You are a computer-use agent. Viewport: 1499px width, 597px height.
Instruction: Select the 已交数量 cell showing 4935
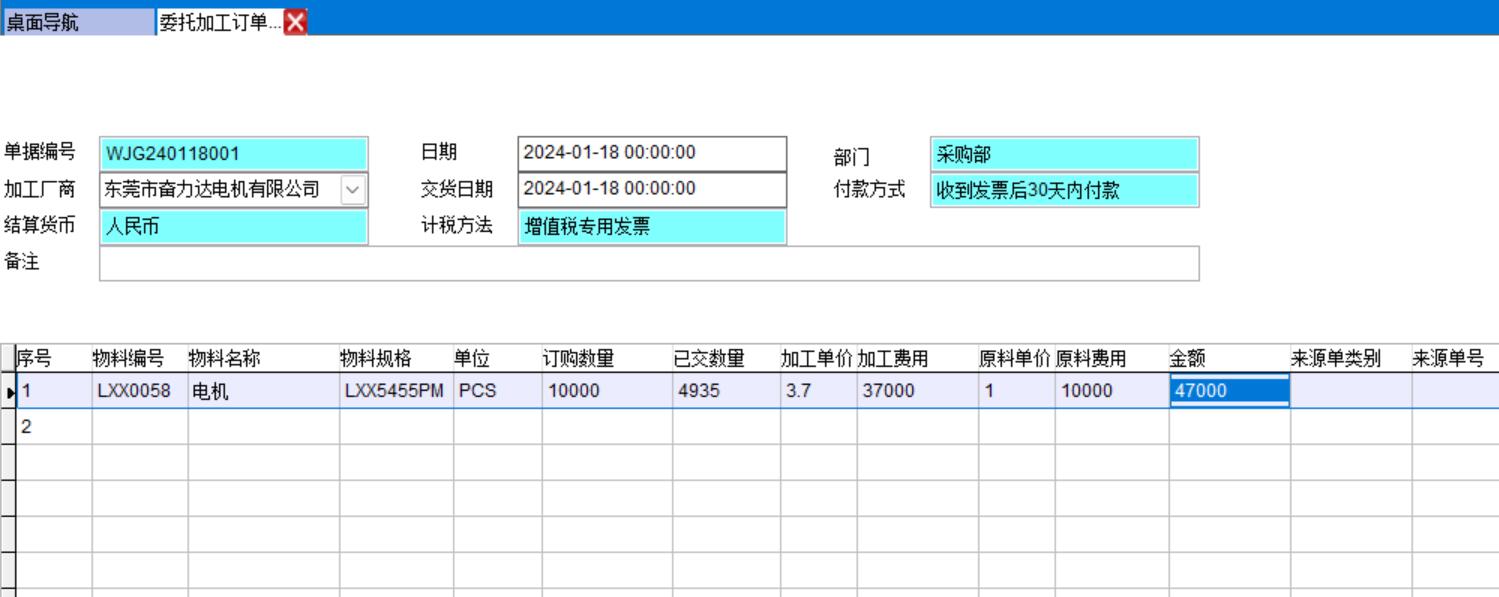pyautogui.click(x=725, y=392)
